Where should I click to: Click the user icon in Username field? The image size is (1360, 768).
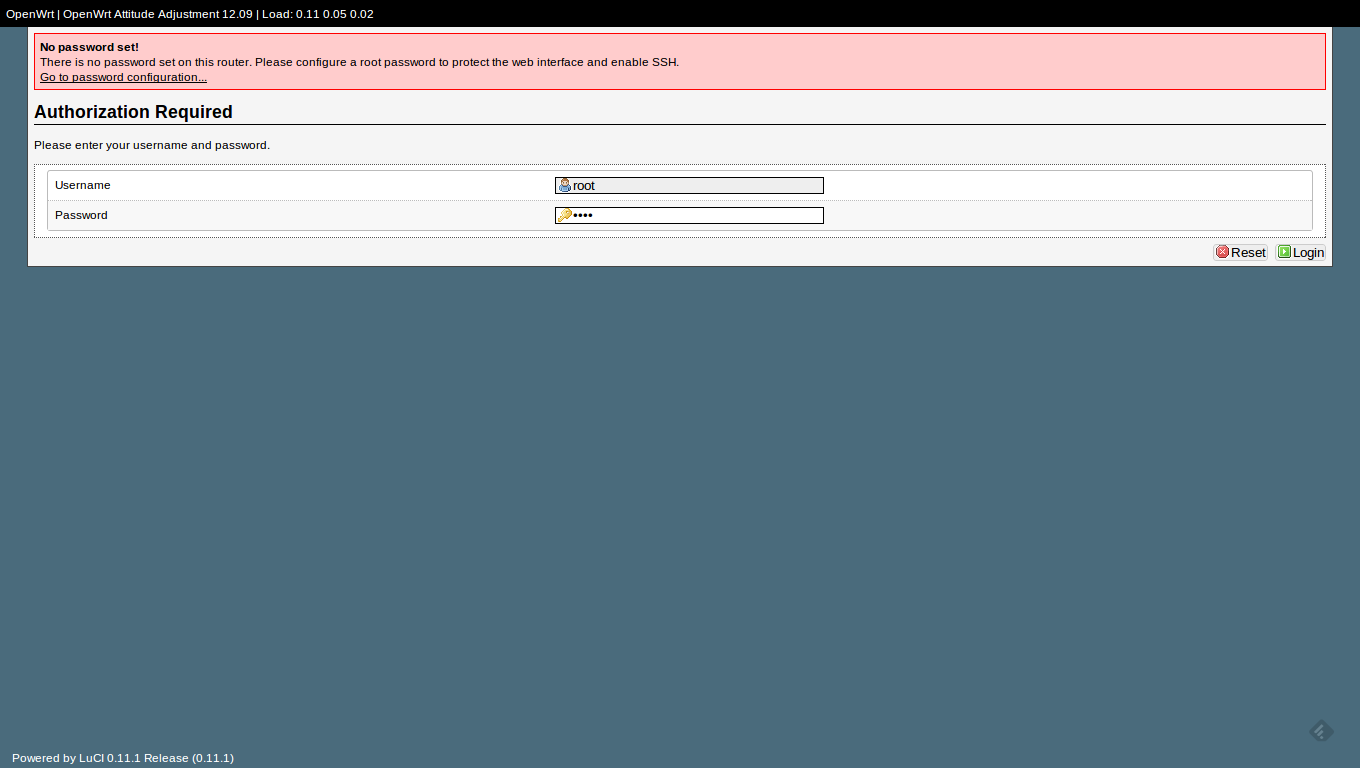click(x=565, y=185)
